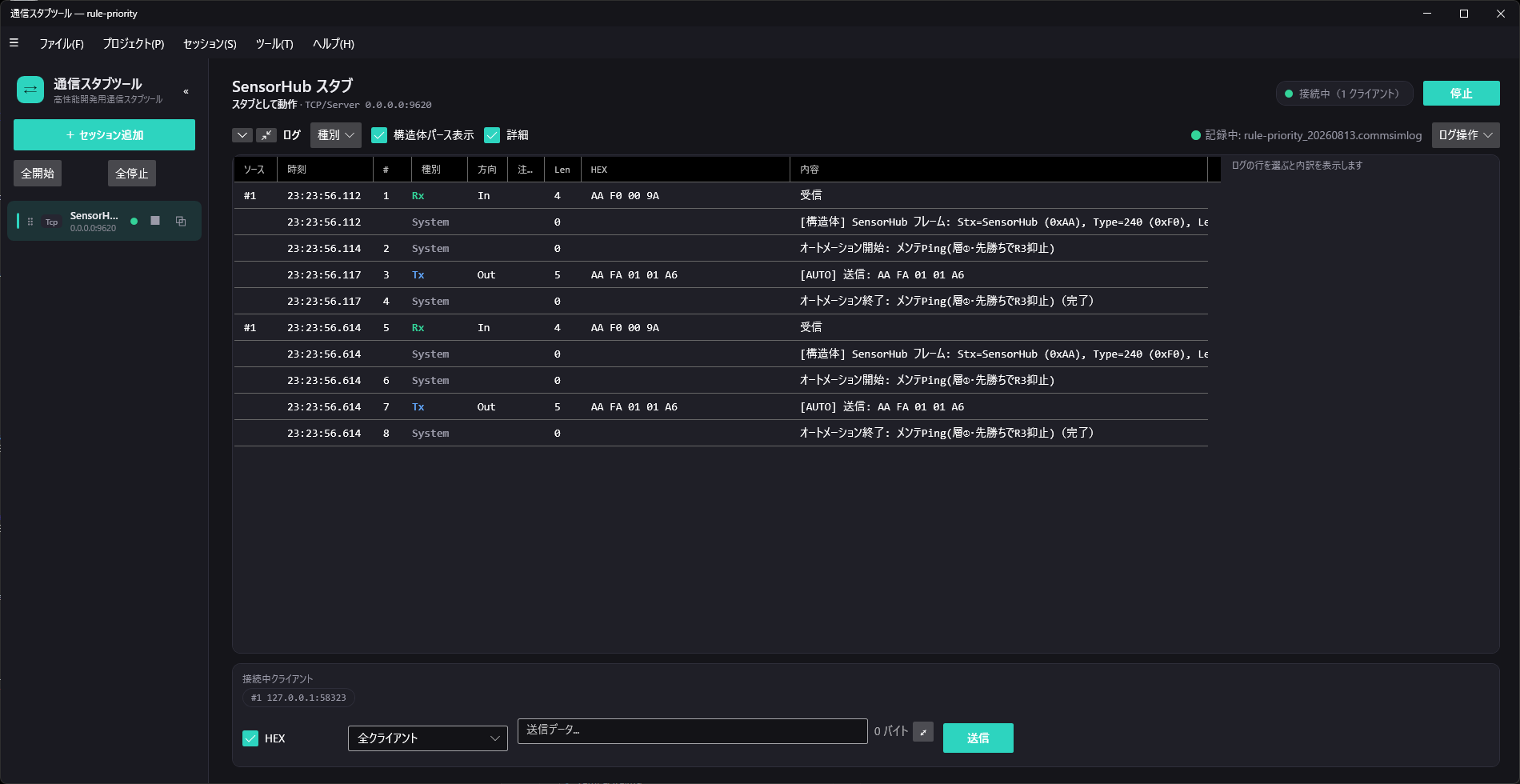The image size is (1520, 784).
Task: Collapse the sidebar with the double chevron
Action: (186, 91)
